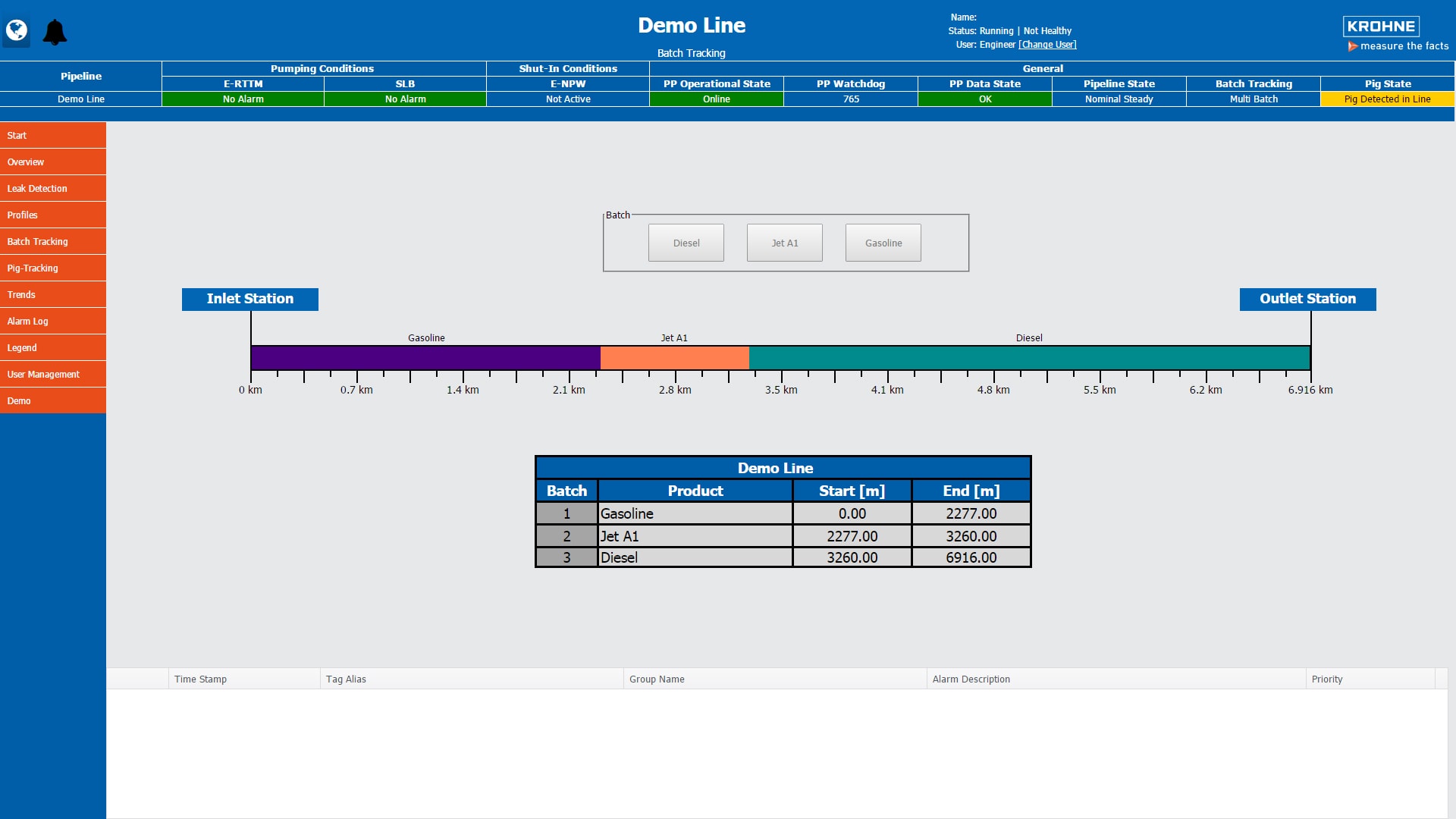Select the Outlet Station label
1456x819 pixels.
[x=1307, y=299]
